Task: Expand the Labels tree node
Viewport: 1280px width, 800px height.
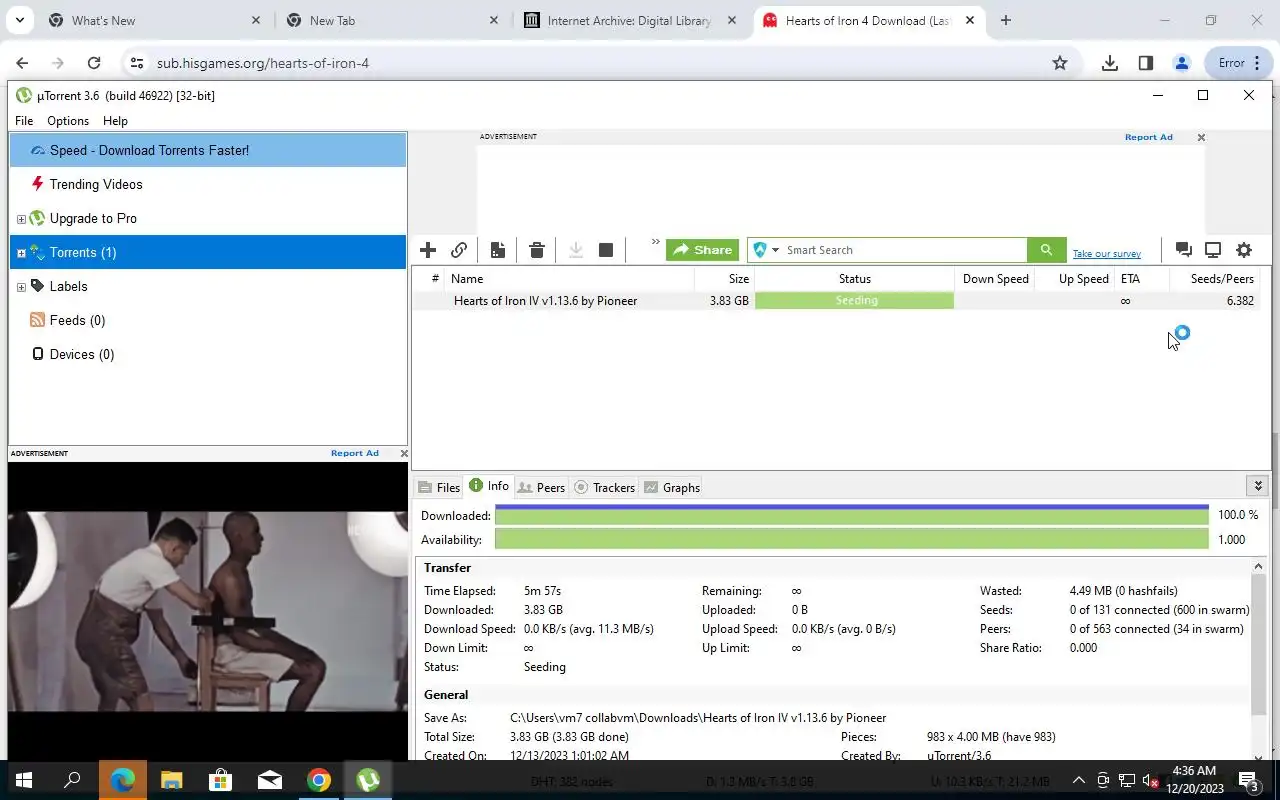Action: coord(21,287)
